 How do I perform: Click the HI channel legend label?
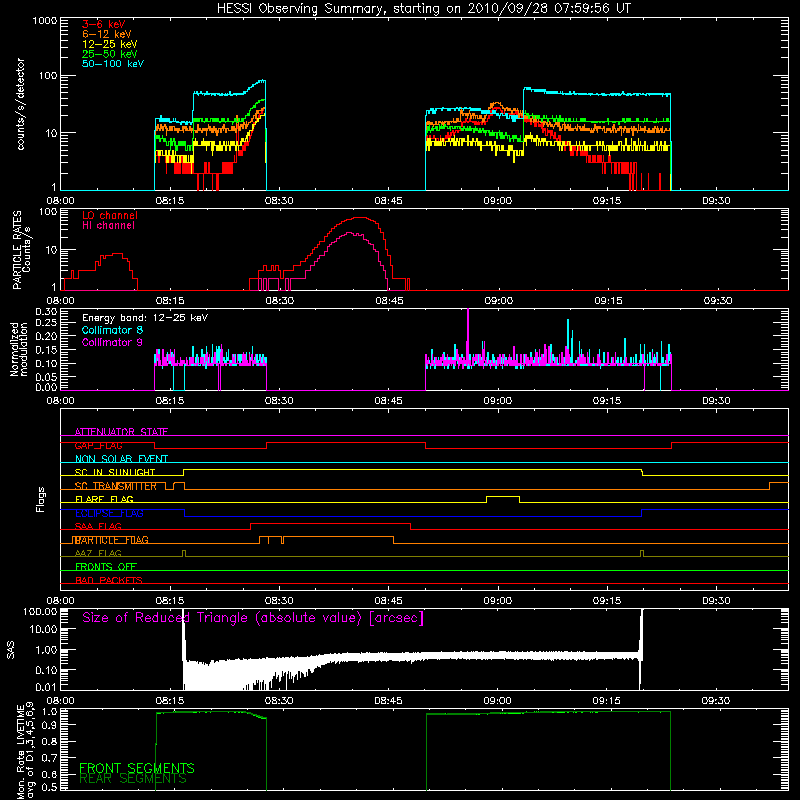[108, 225]
